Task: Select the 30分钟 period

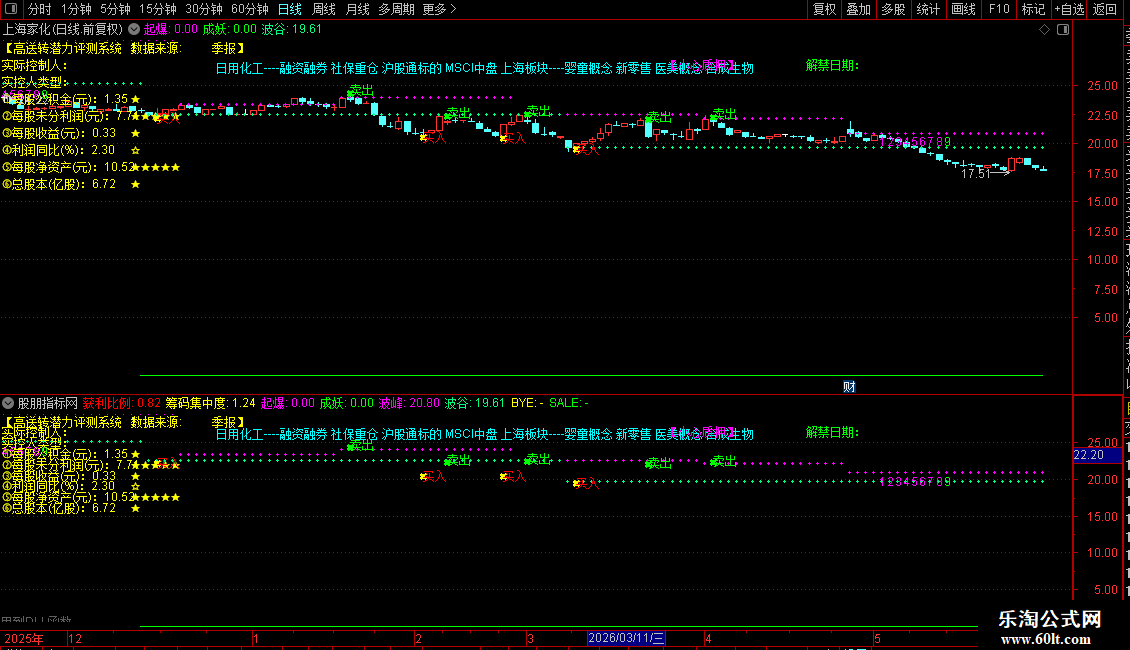Action: point(204,9)
